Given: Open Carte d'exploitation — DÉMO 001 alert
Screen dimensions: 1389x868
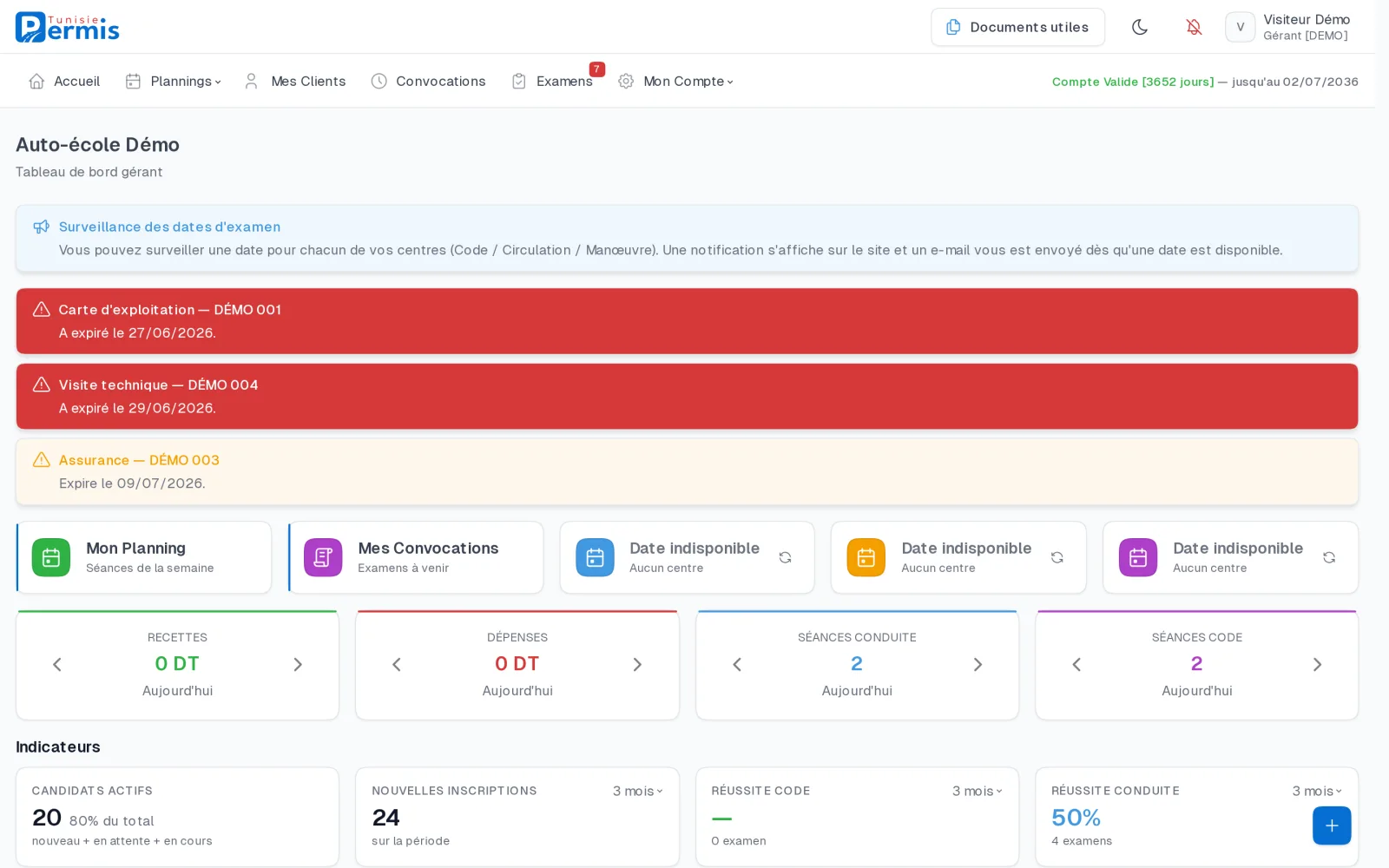Looking at the screenshot, I should coord(687,321).
